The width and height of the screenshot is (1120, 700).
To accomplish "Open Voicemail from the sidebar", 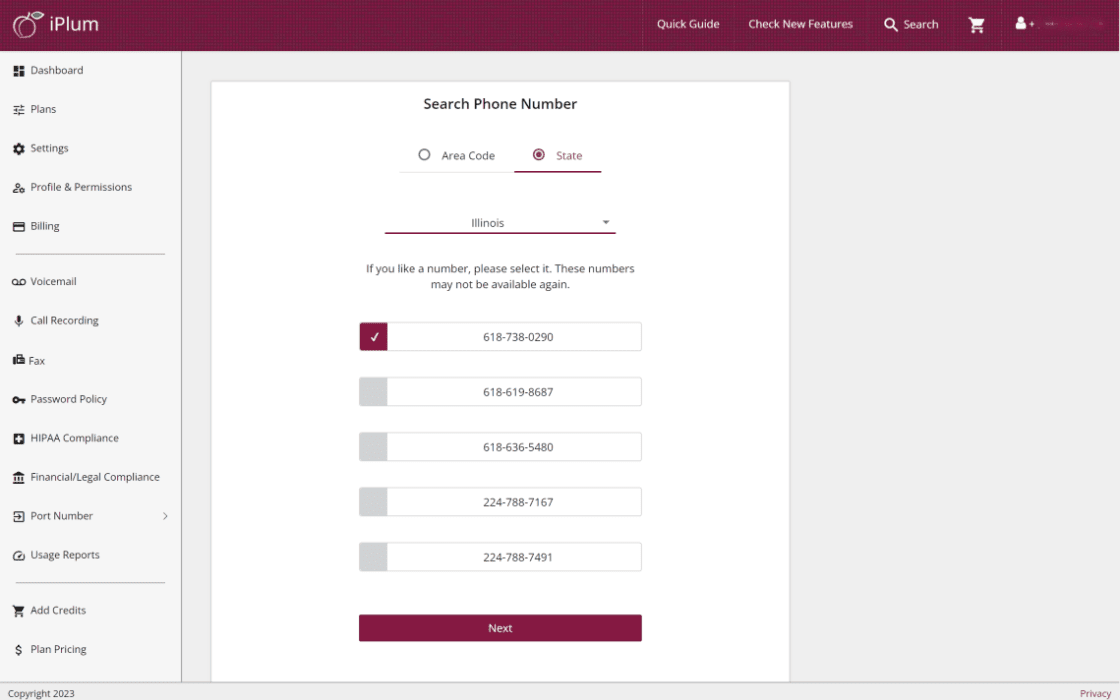I will pyautogui.click(x=53, y=282).
